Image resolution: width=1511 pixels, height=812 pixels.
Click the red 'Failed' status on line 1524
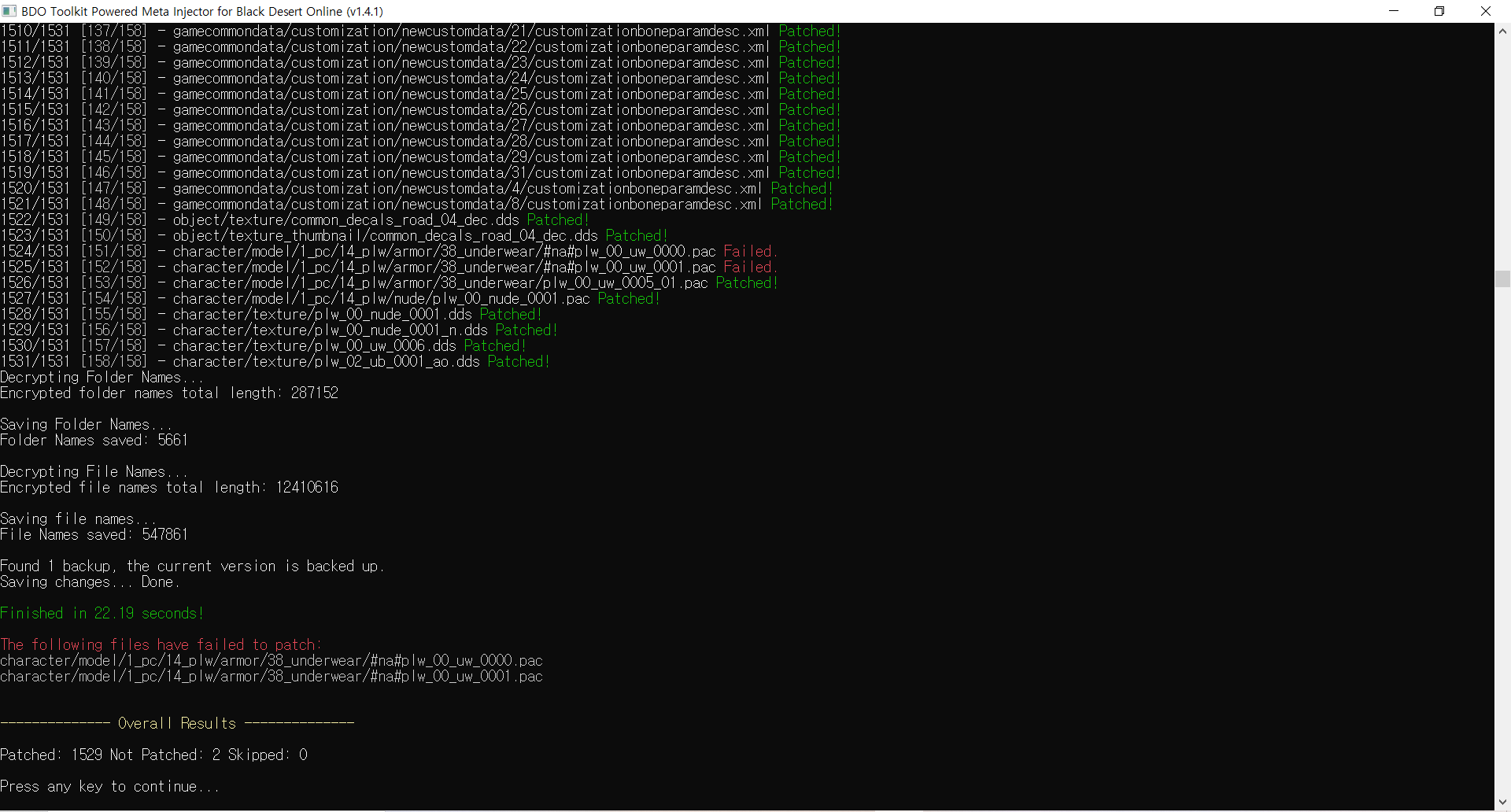point(749,251)
